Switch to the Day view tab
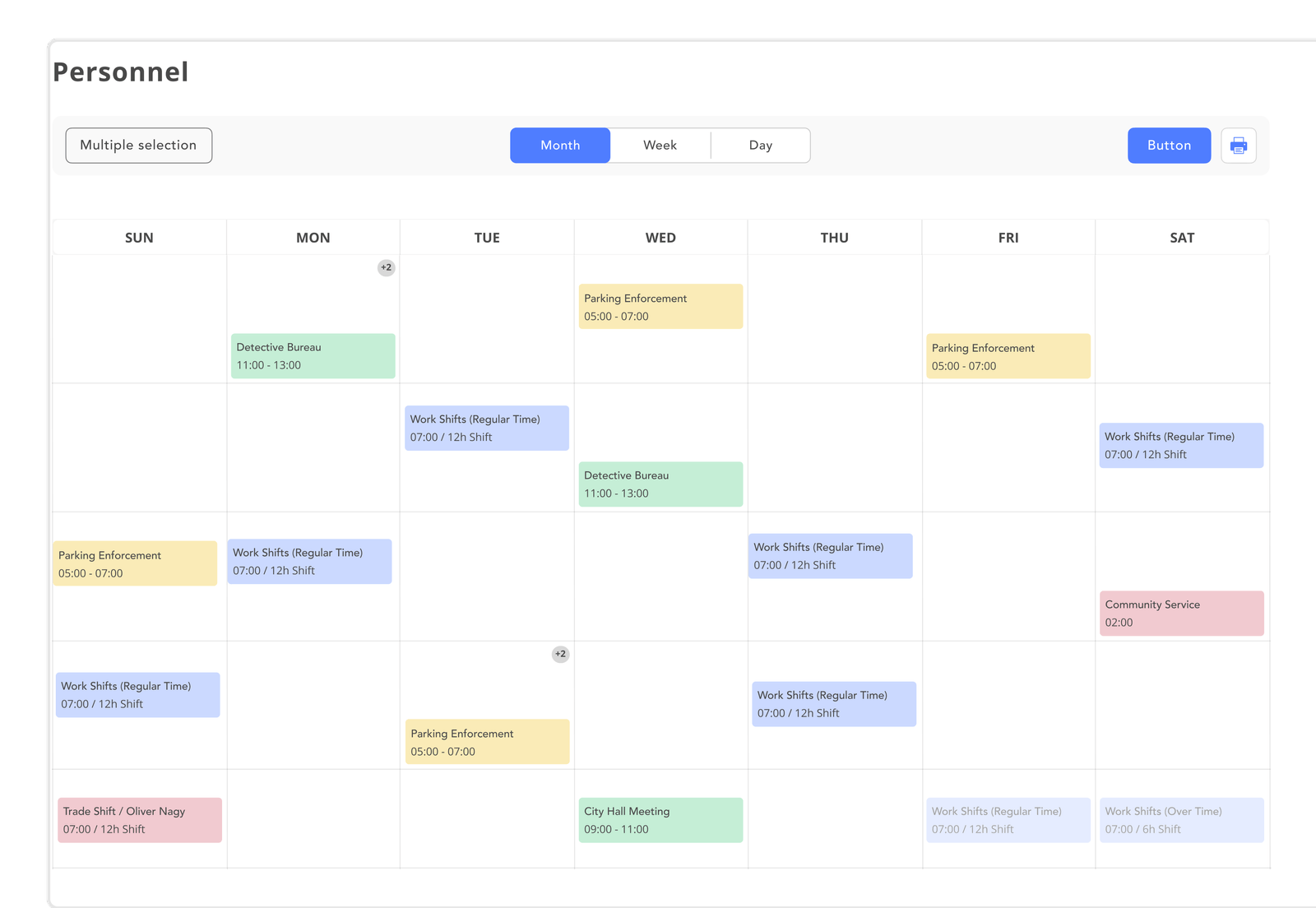The height and width of the screenshot is (908, 1316). [760, 145]
